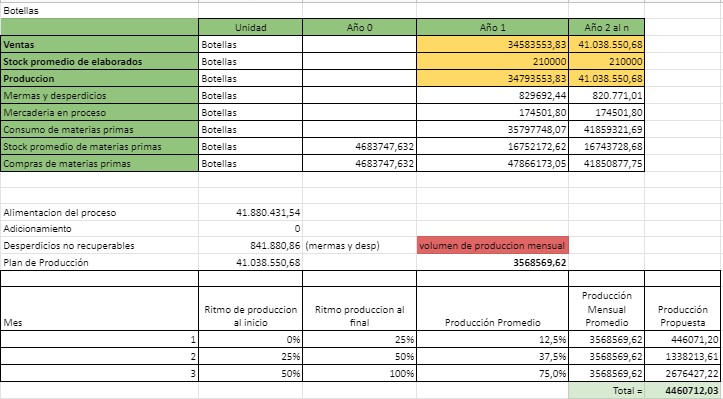Select the Año 2 al n header cell
The height and width of the screenshot is (399, 723).
pyautogui.click(x=606, y=28)
